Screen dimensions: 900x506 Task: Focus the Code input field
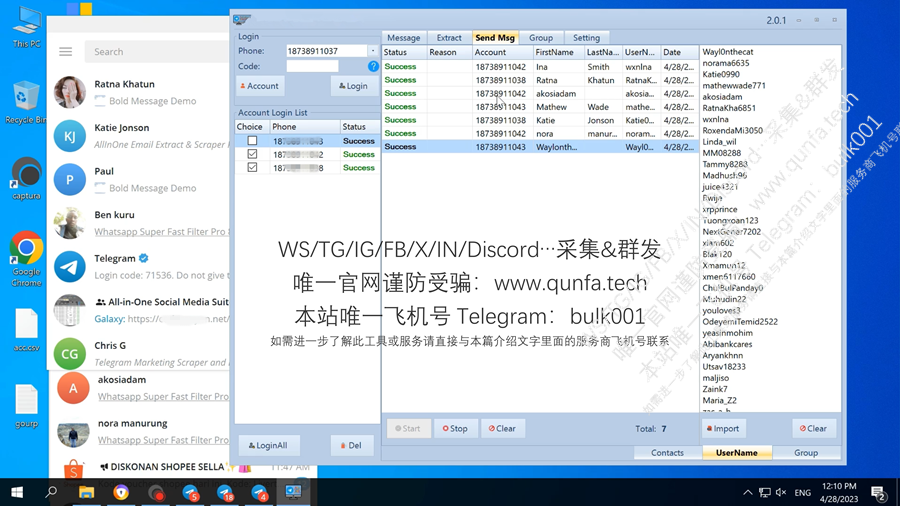[x=313, y=67]
